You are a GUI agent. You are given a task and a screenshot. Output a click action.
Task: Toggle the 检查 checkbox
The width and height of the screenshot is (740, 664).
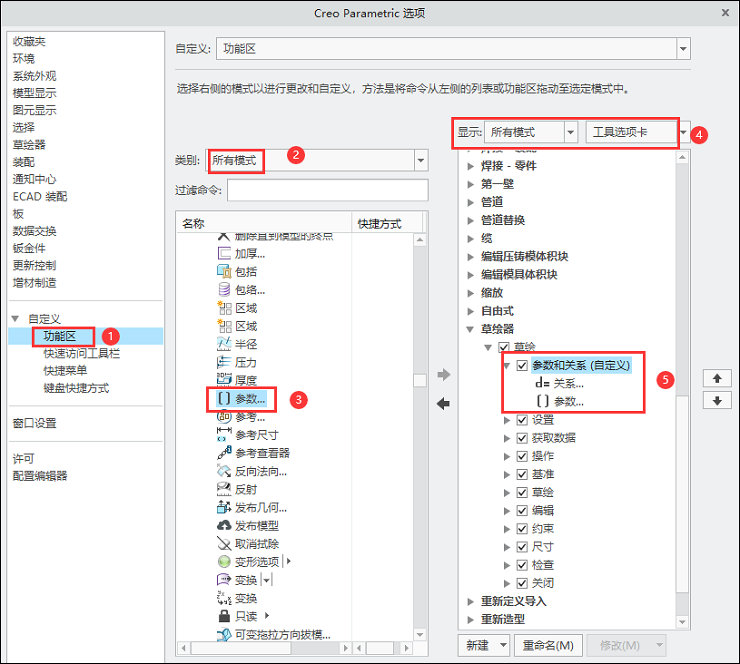pos(522,565)
